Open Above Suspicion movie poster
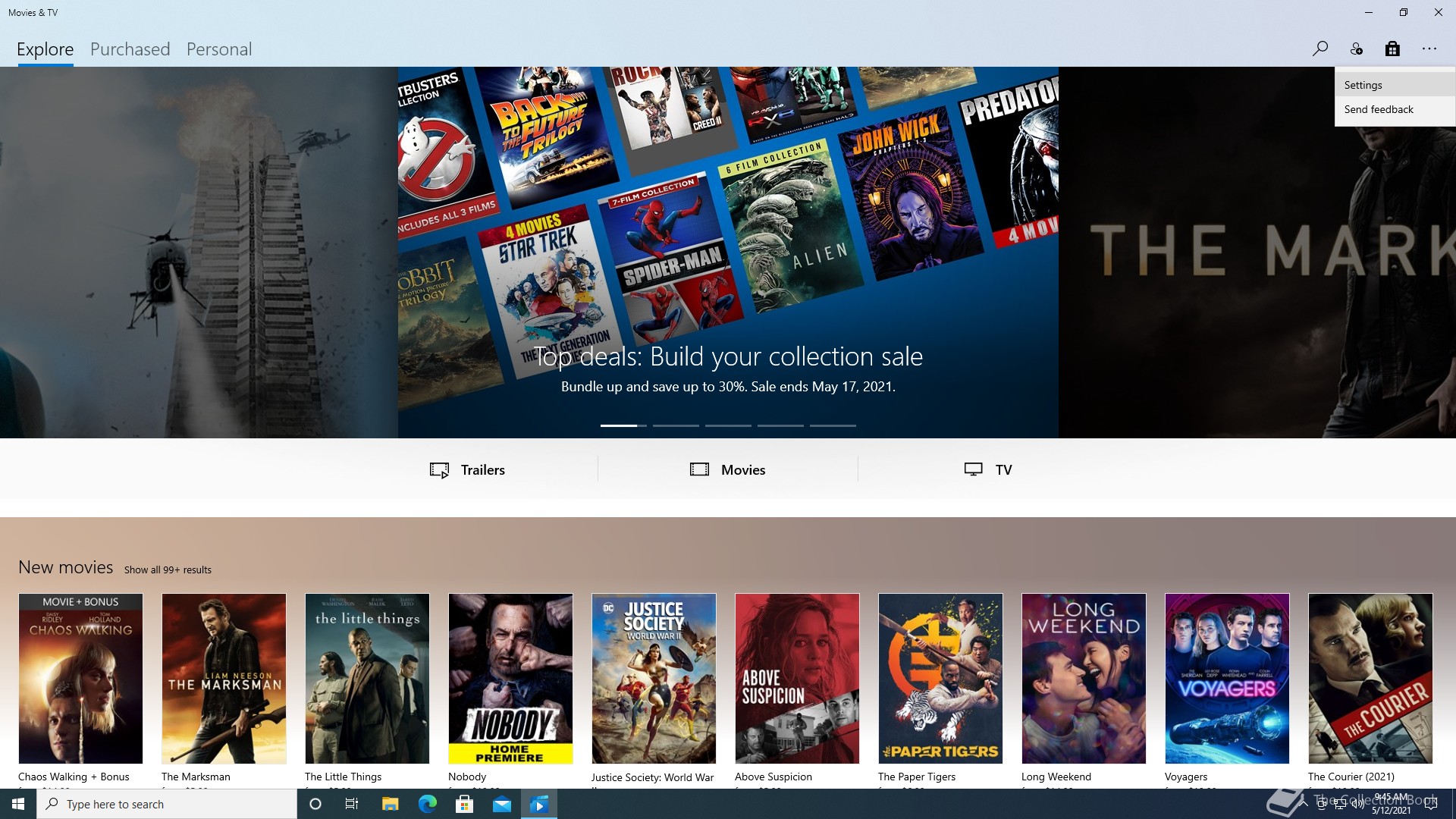This screenshot has height=819, width=1456. pyautogui.click(x=797, y=679)
